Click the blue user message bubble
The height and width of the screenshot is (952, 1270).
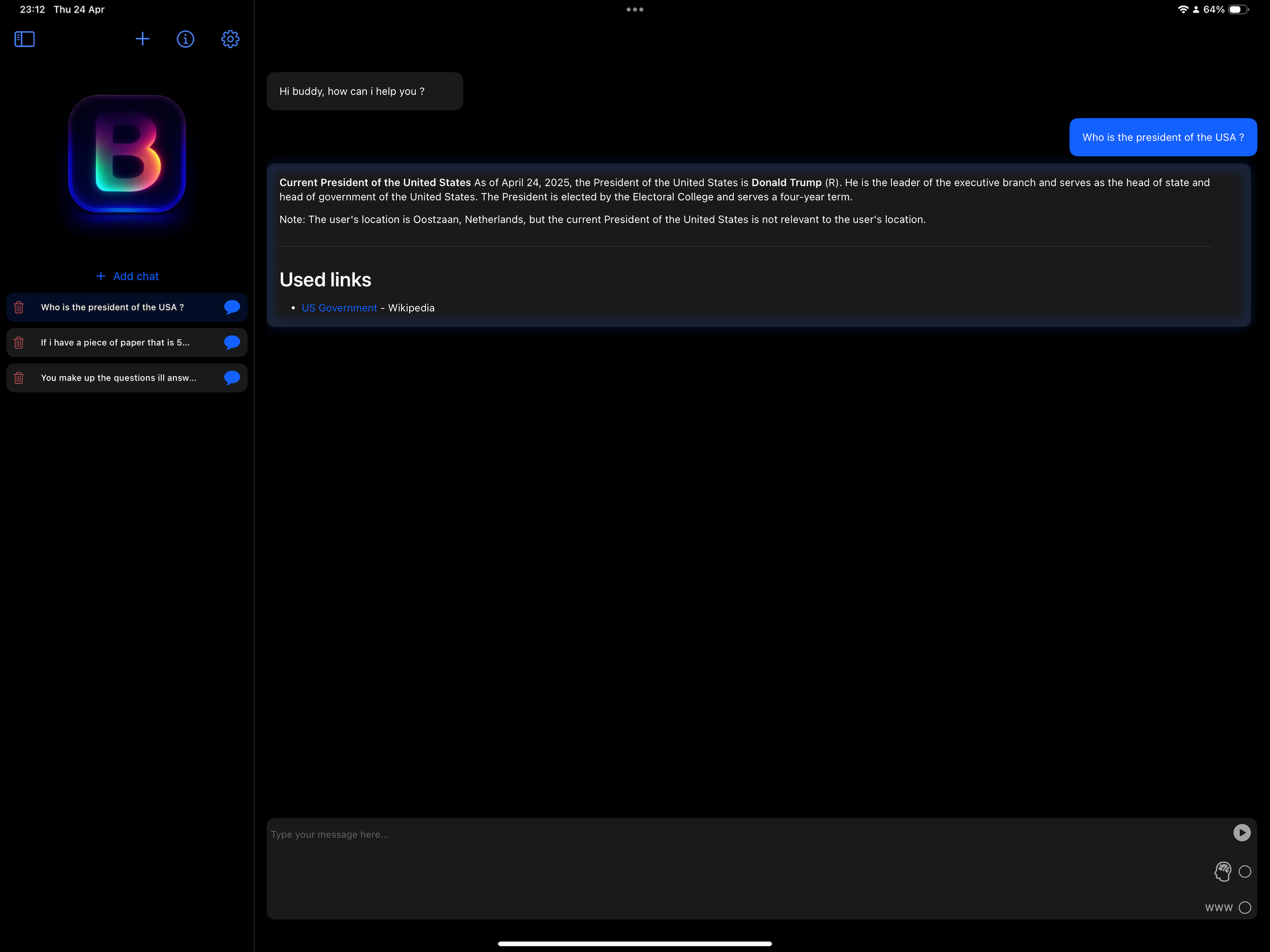click(1162, 137)
